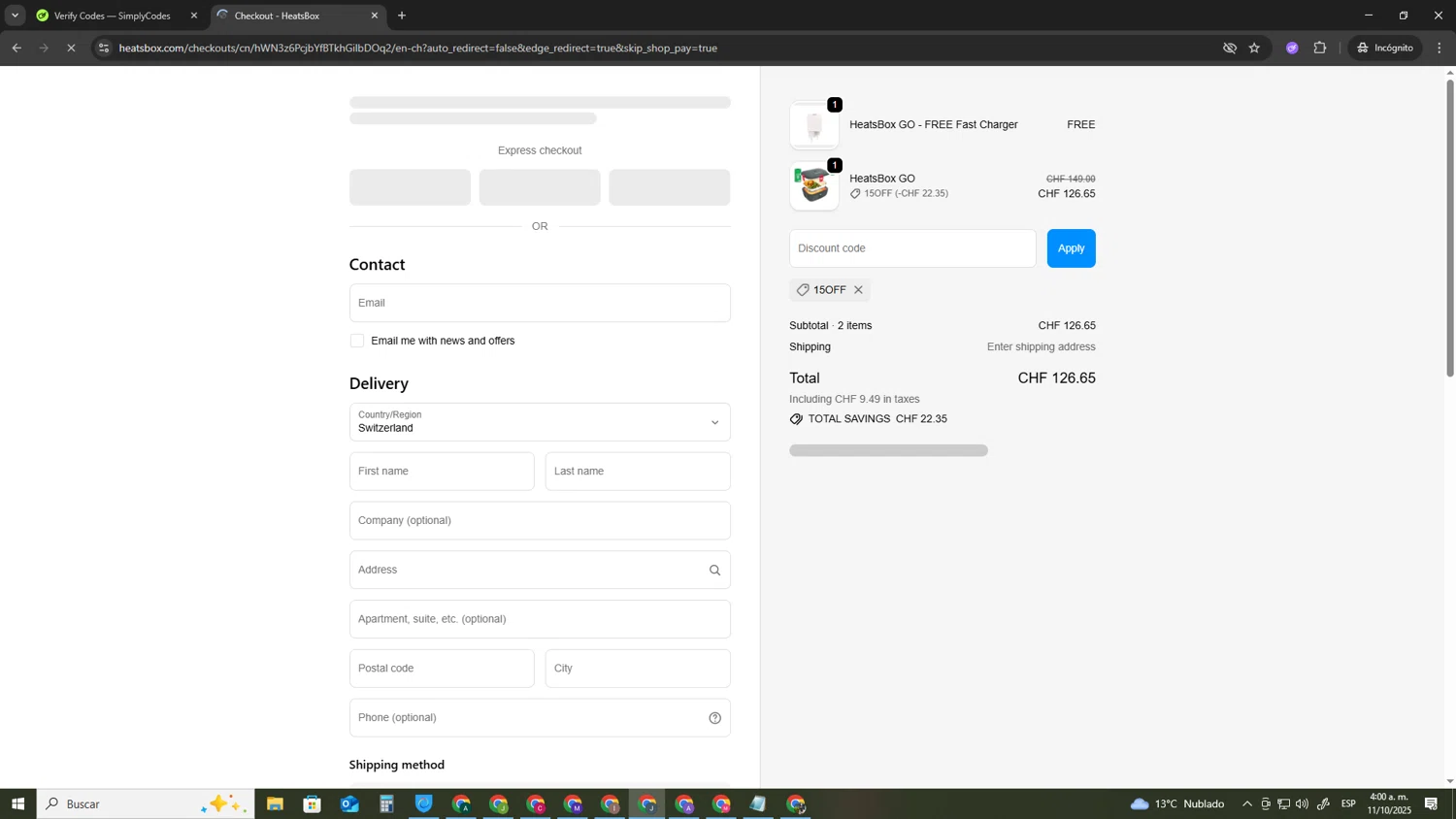Image resolution: width=1456 pixels, height=819 pixels.
Task: Click the third-party cookies blocked eye icon
Action: pos(1229,48)
